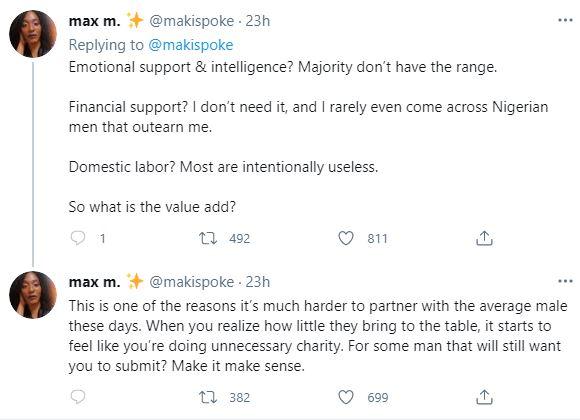Click second tweet's profile picture
Image resolution: width=580 pixels, height=420 pixels.
coord(33,295)
